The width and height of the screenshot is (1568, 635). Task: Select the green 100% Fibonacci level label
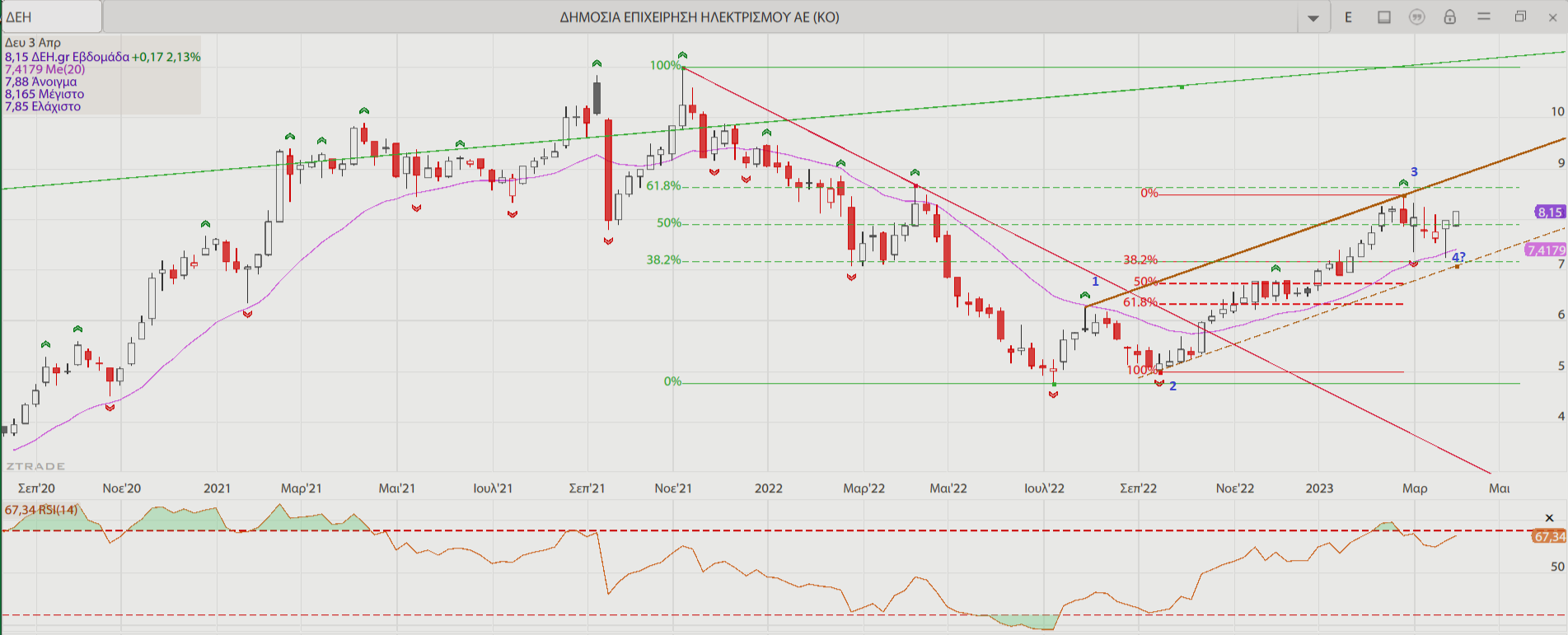(665, 65)
